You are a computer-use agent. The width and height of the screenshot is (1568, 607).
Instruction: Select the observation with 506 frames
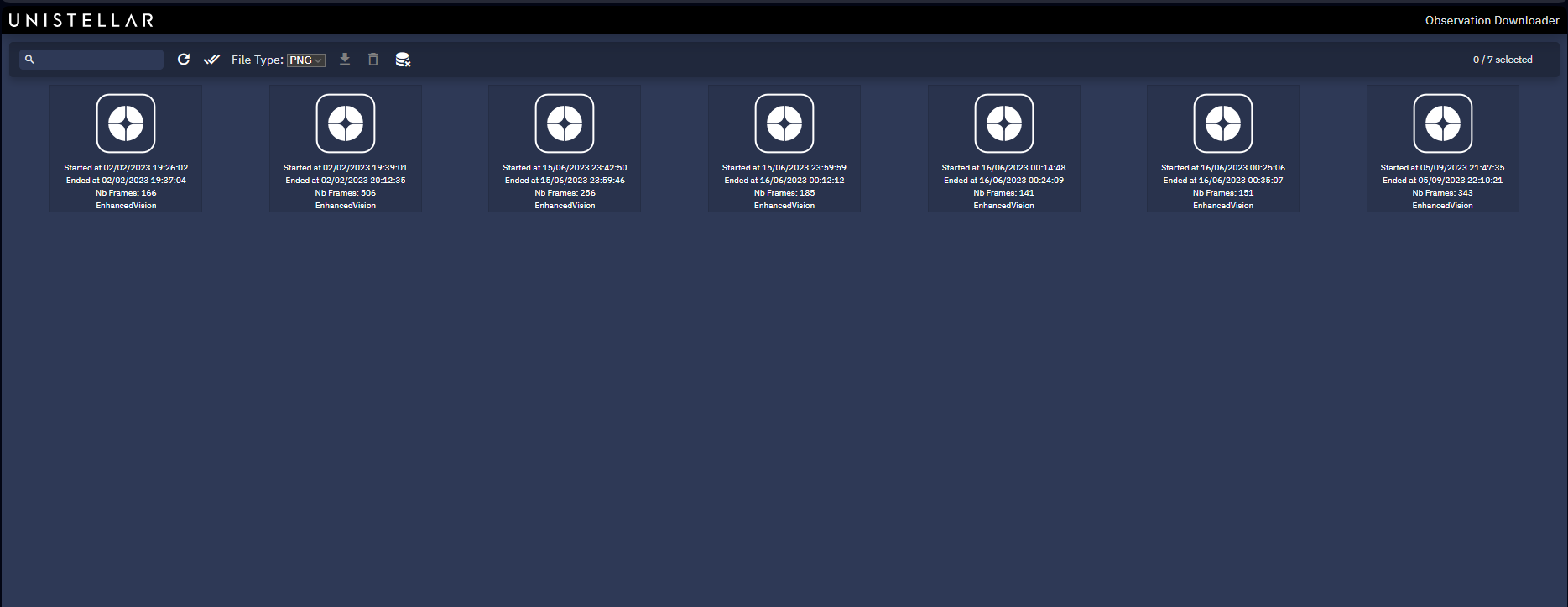pos(346,149)
